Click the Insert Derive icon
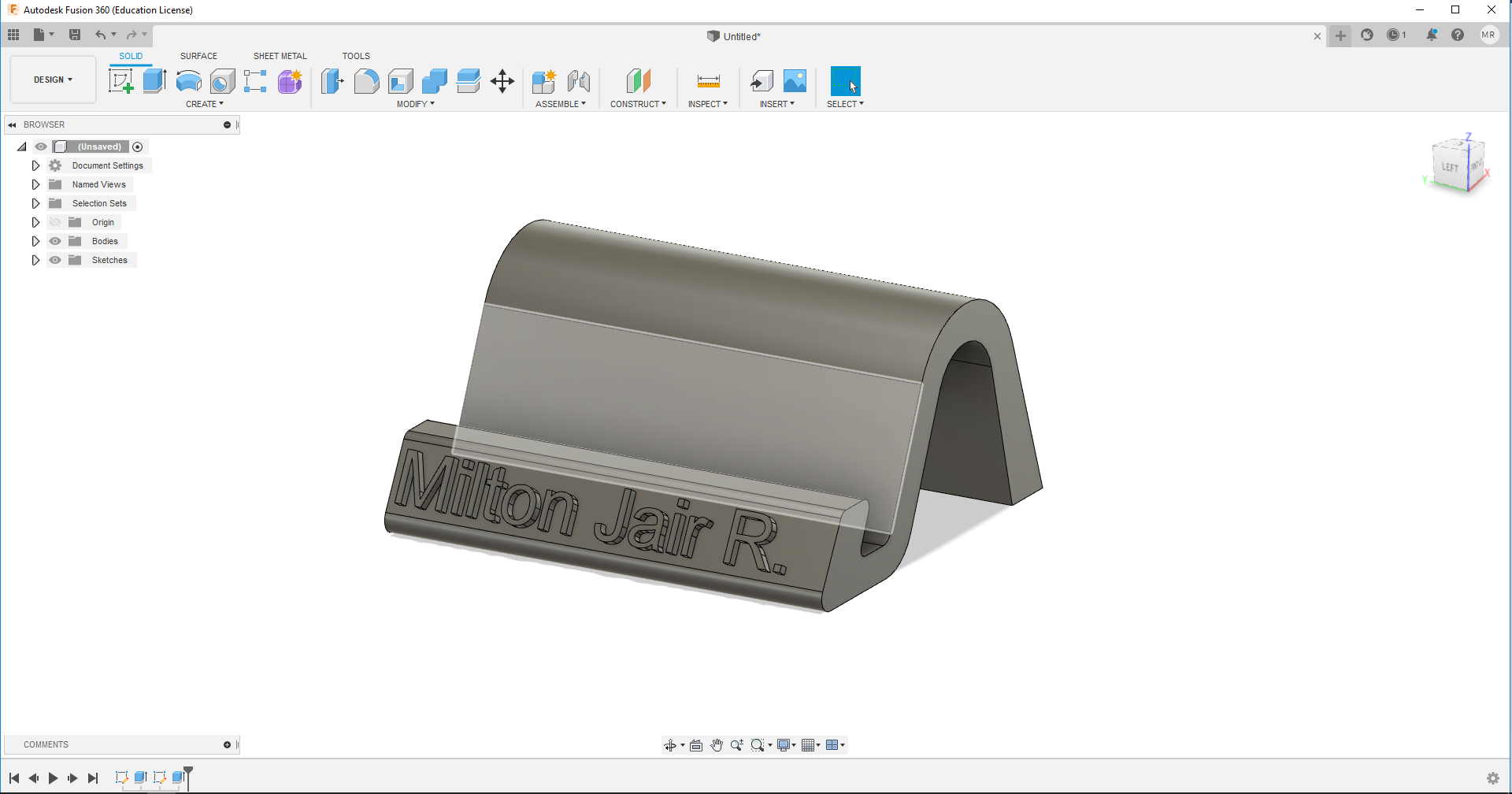Screen dimensions: 1512x794 762,81
